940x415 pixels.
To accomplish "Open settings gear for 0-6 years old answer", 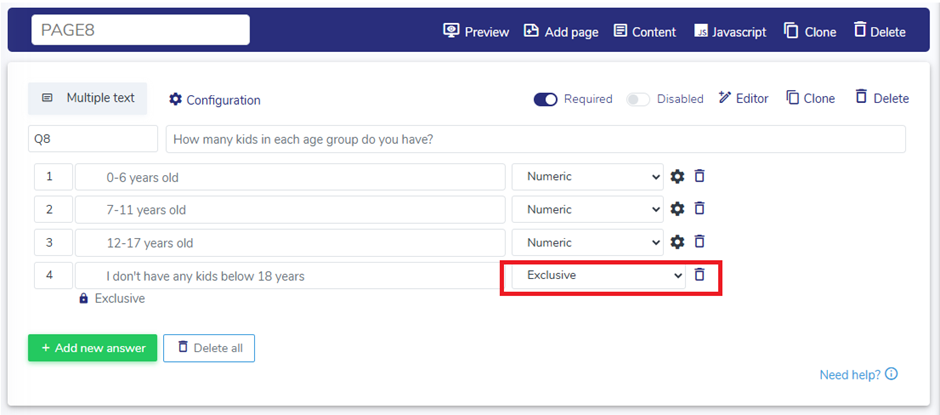I will (677, 177).
